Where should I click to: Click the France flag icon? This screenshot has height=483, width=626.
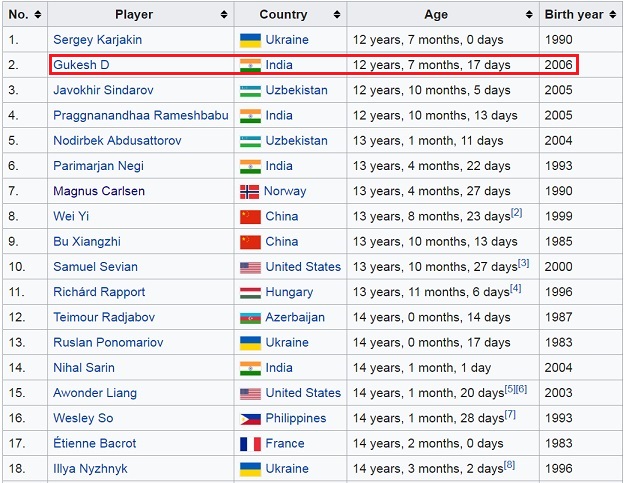click(250, 443)
